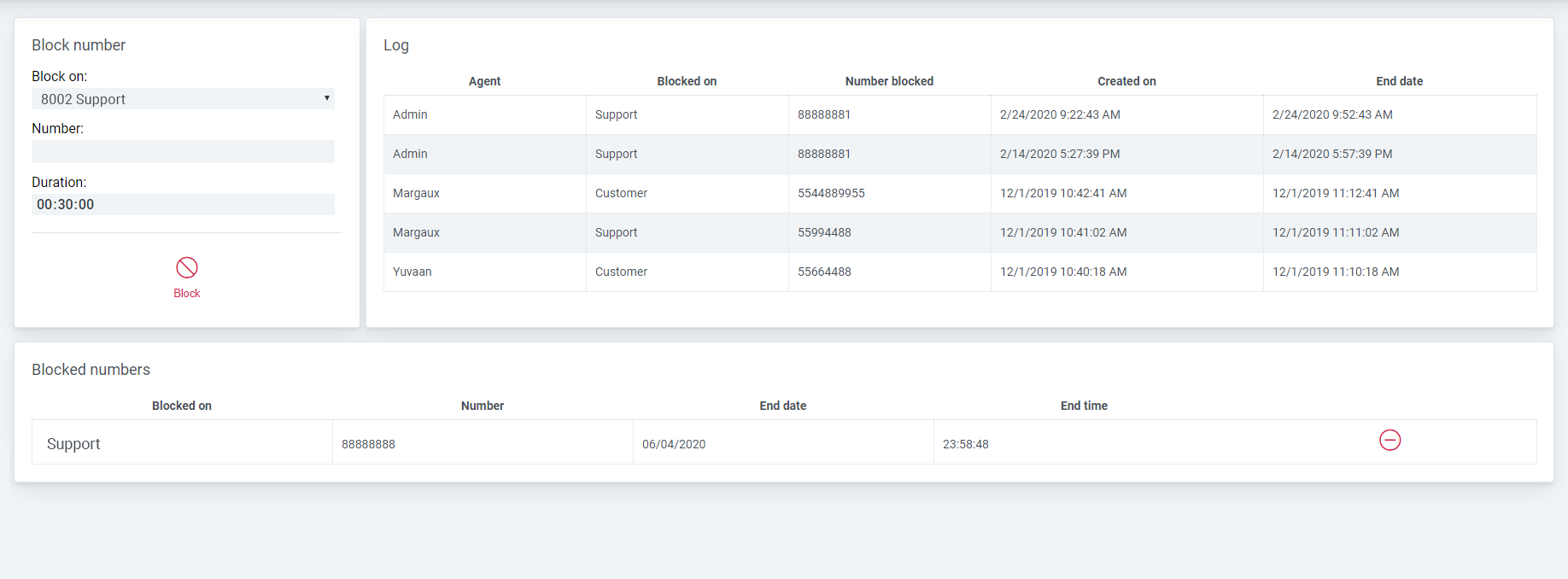Click the End time column header

[1084, 406]
